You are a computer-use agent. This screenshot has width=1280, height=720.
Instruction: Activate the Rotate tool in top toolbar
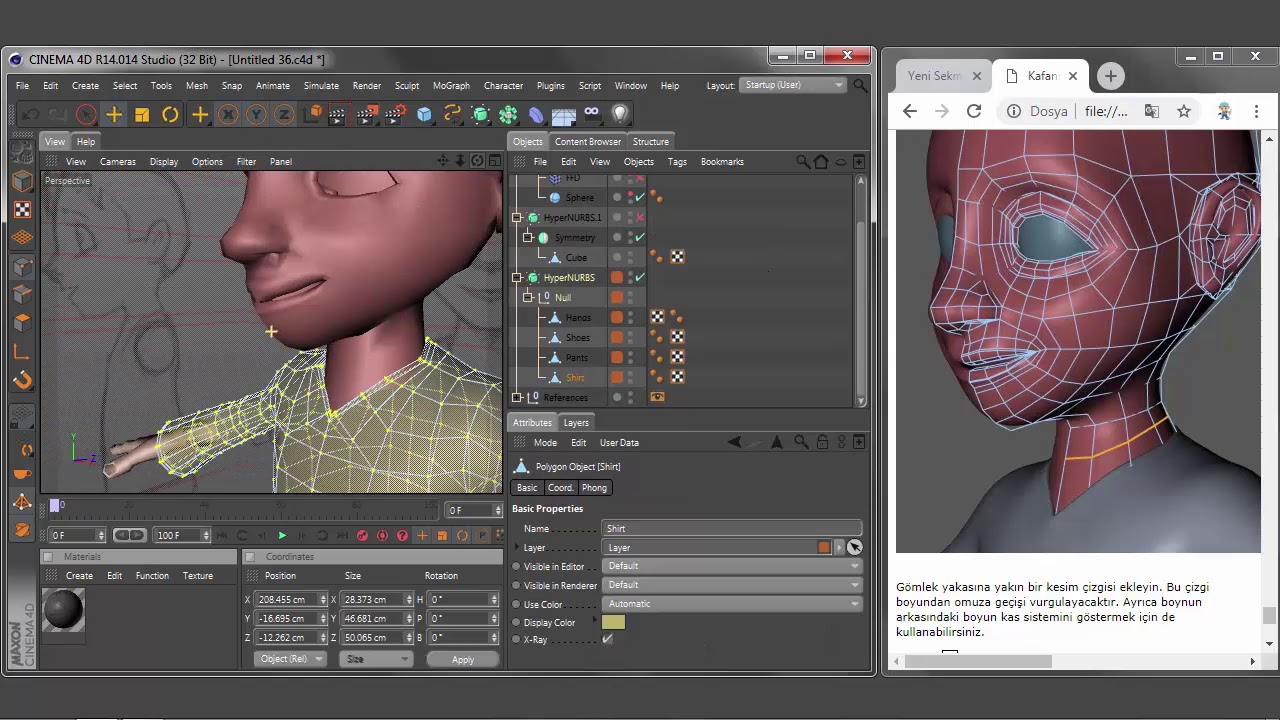pyautogui.click(x=170, y=114)
